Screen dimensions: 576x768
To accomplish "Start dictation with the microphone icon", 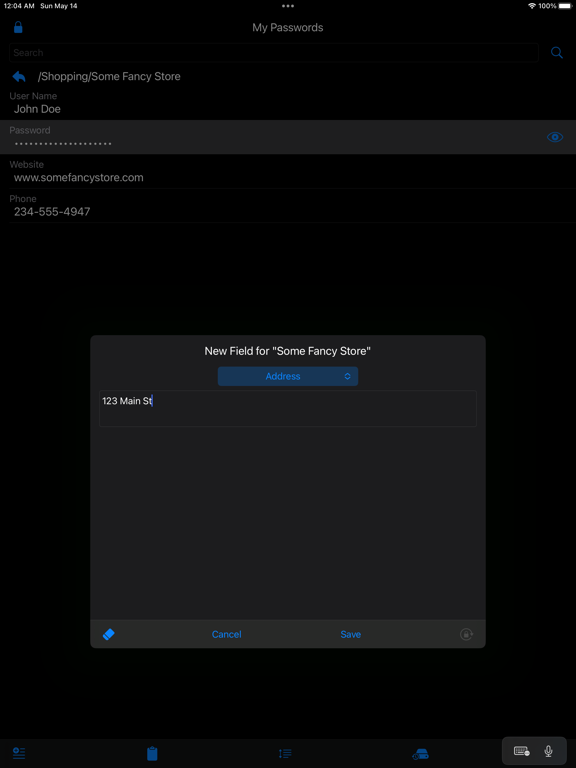I will (549, 751).
